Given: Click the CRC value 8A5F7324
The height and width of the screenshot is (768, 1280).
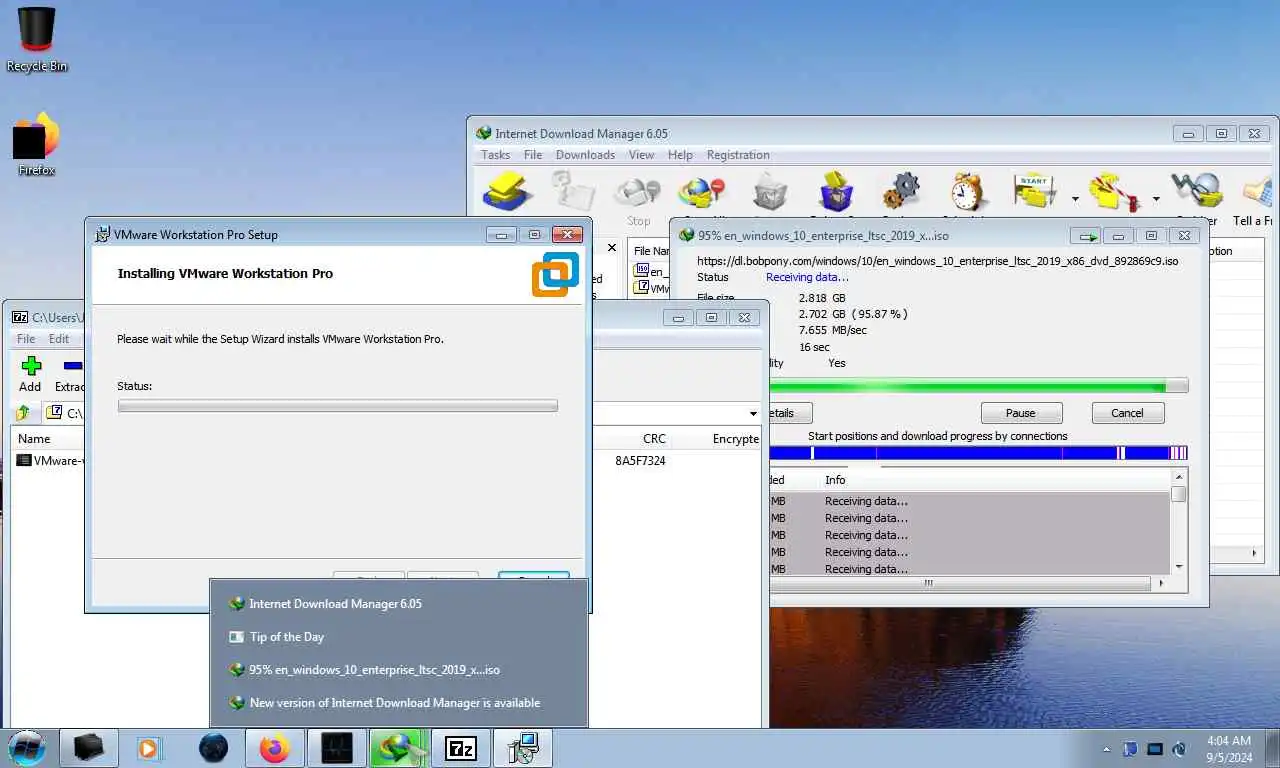Looking at the screenshot, I should pos(640,461).
